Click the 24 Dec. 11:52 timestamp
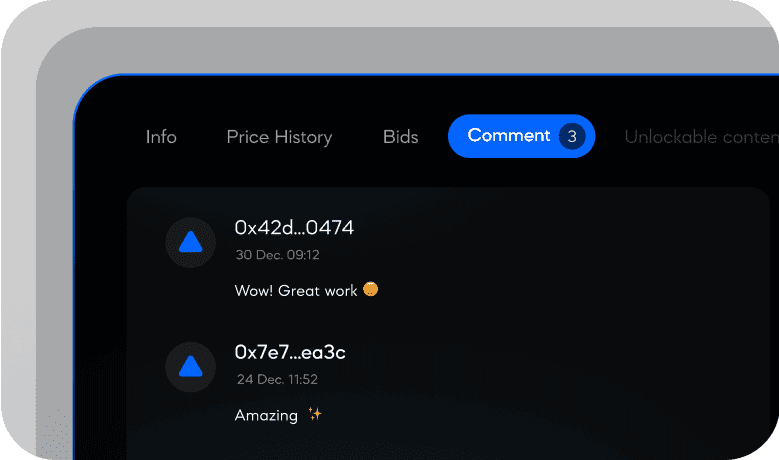Image resolution: width=779 pixels, height=460 pixels. (277, 380)
